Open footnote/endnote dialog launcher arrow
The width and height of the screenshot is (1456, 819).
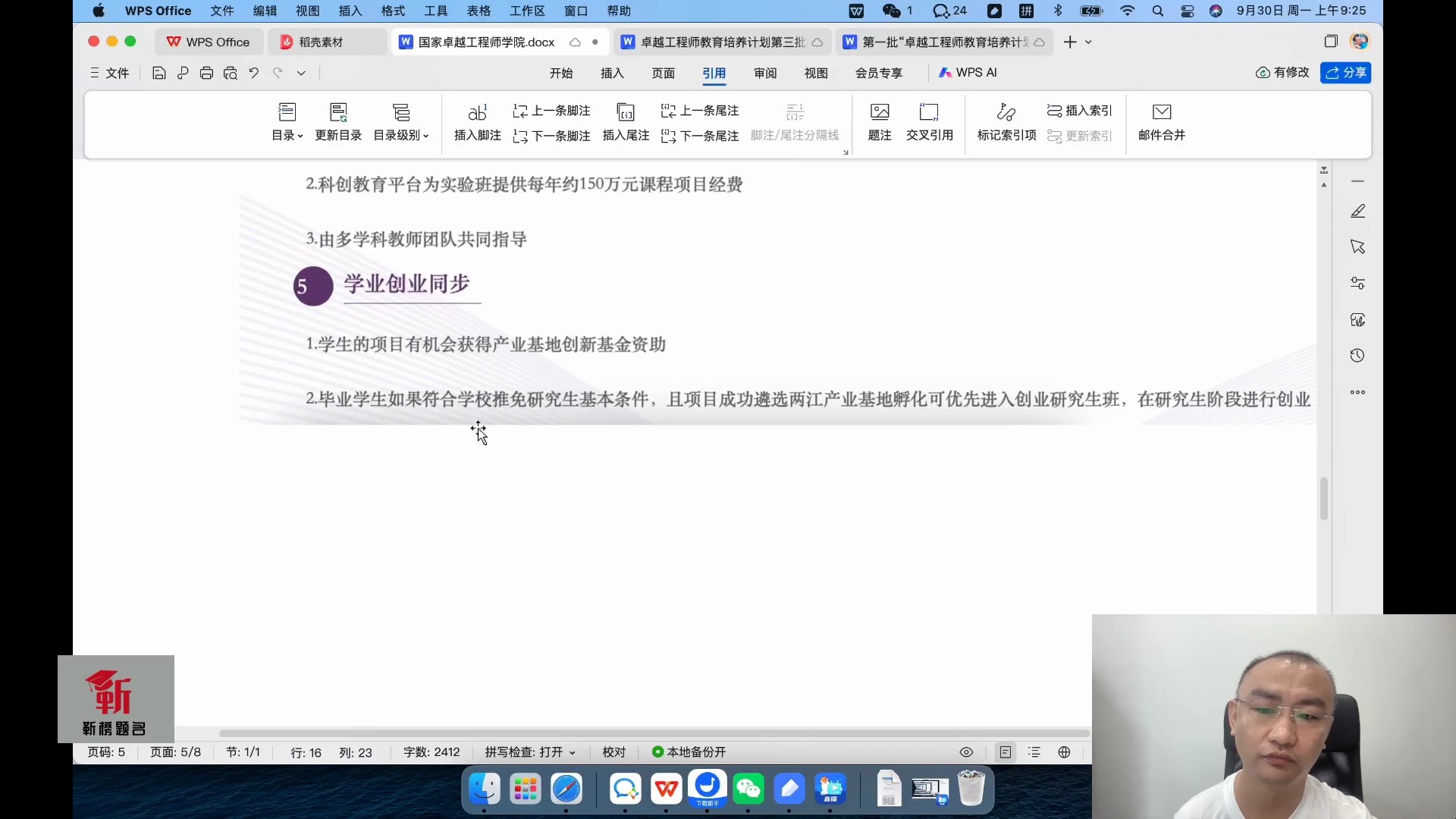click(x=846, y=152)
